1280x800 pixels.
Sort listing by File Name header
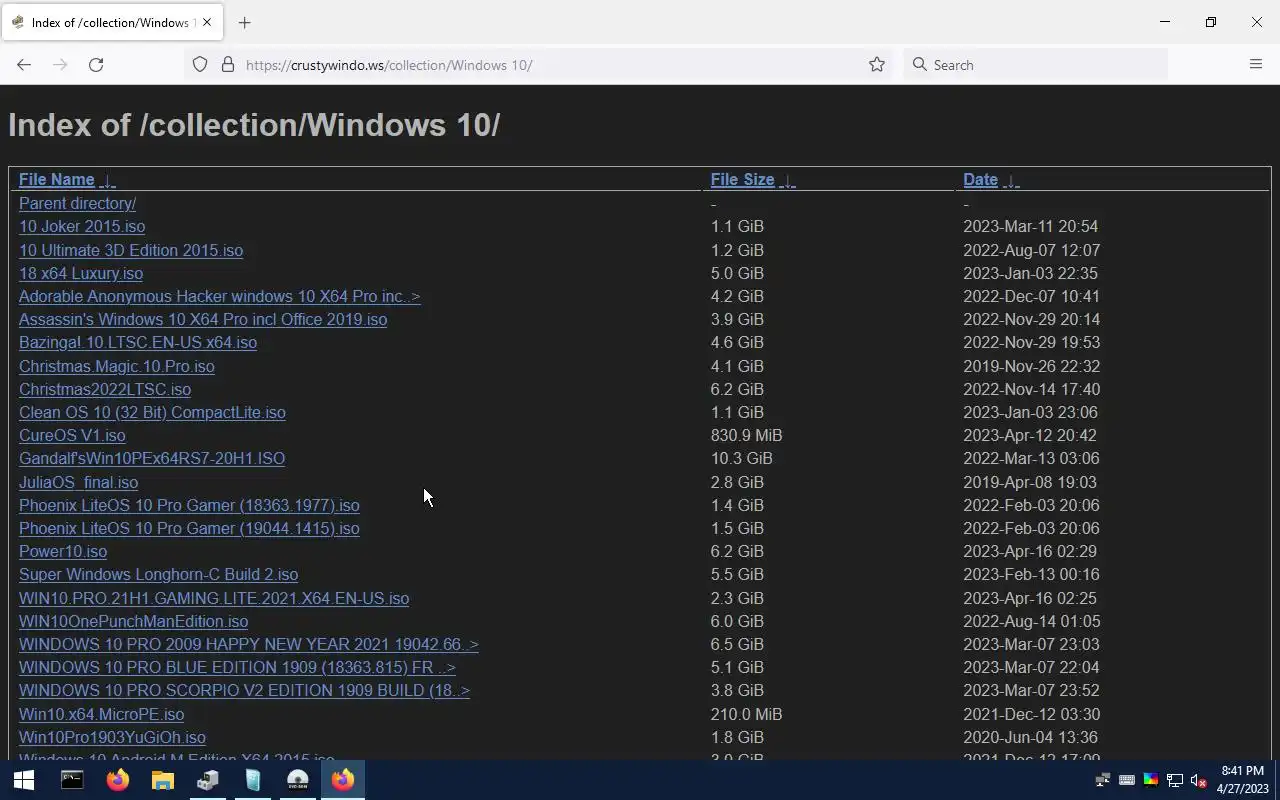pyautogui.click(x=57, y=180)
